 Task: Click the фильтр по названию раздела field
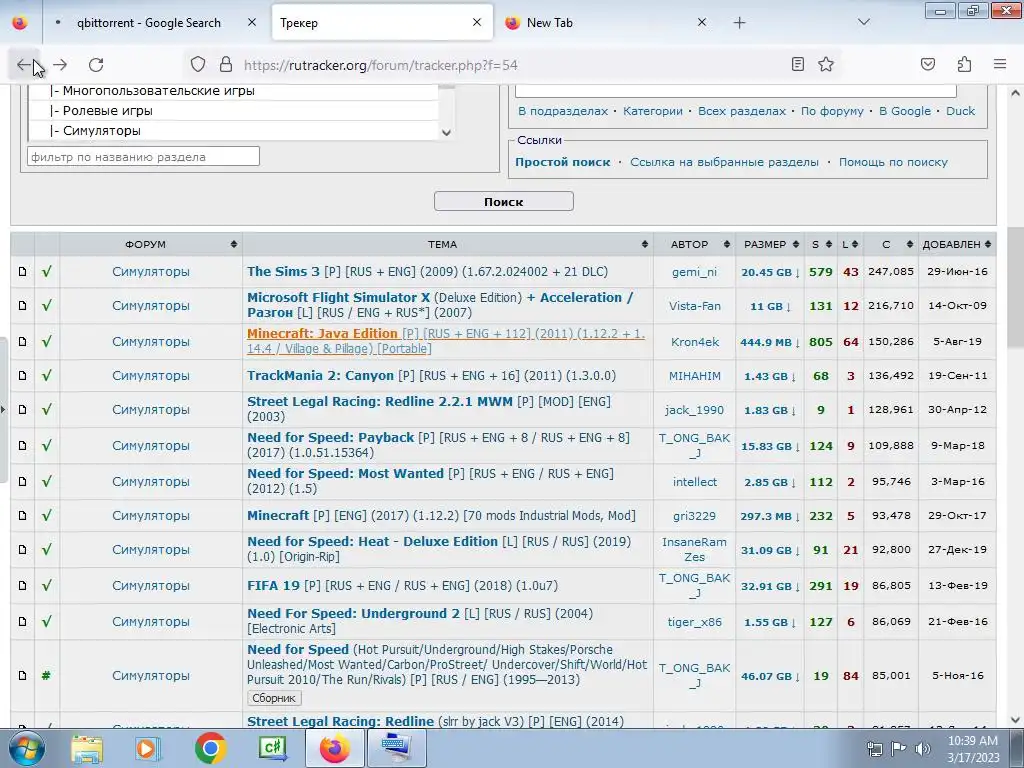coord(144,157)
